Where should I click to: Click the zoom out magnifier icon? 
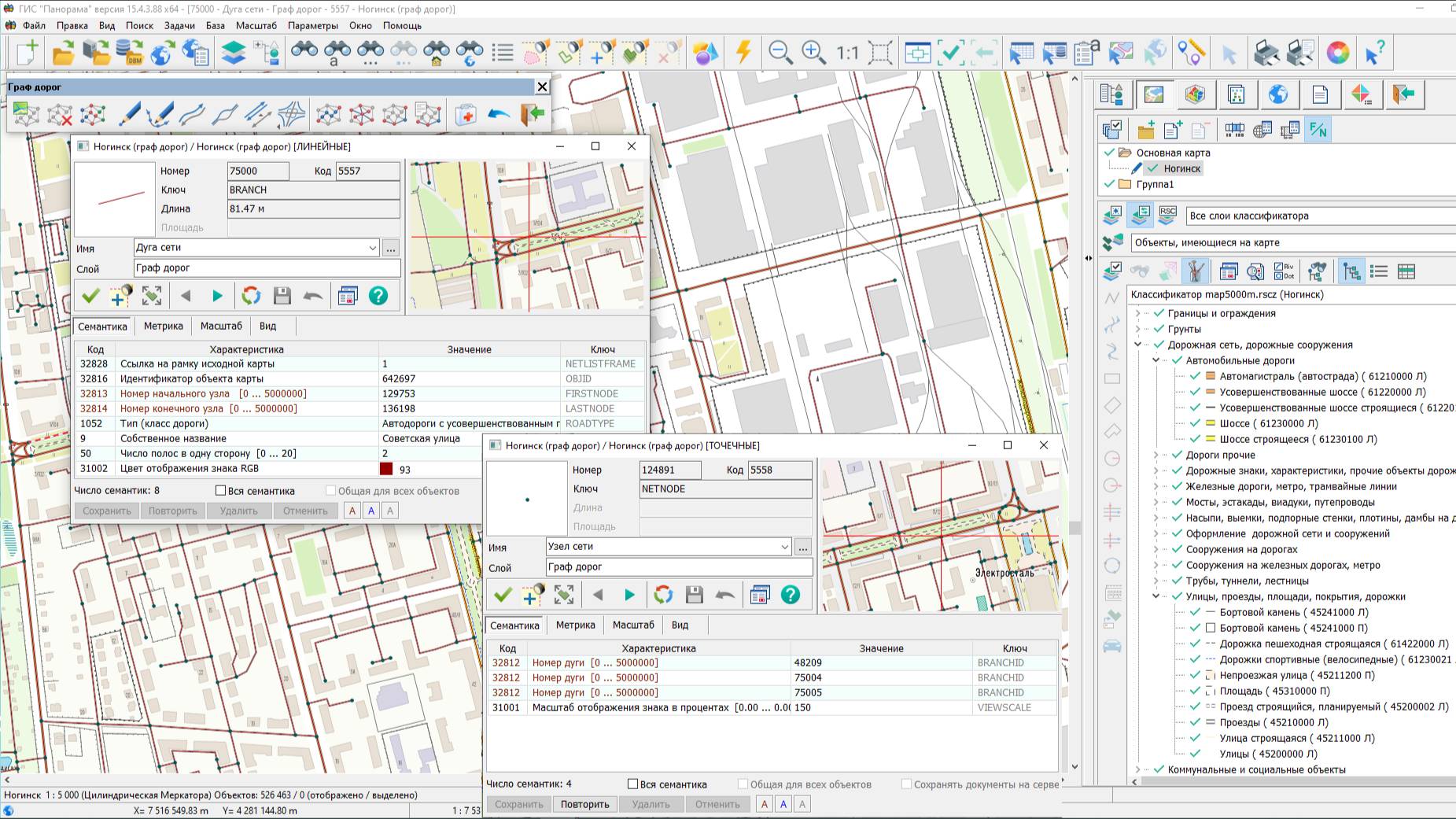780,53
